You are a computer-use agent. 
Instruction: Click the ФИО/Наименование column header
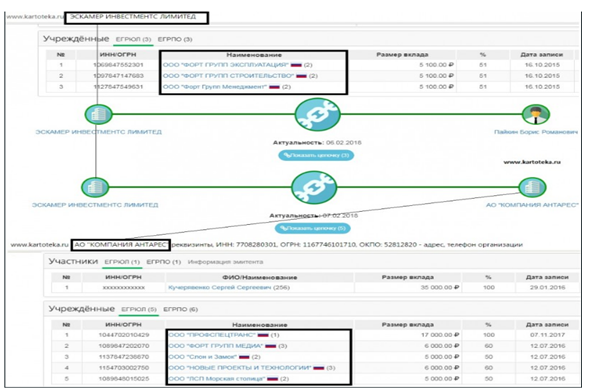pos(259,277)
